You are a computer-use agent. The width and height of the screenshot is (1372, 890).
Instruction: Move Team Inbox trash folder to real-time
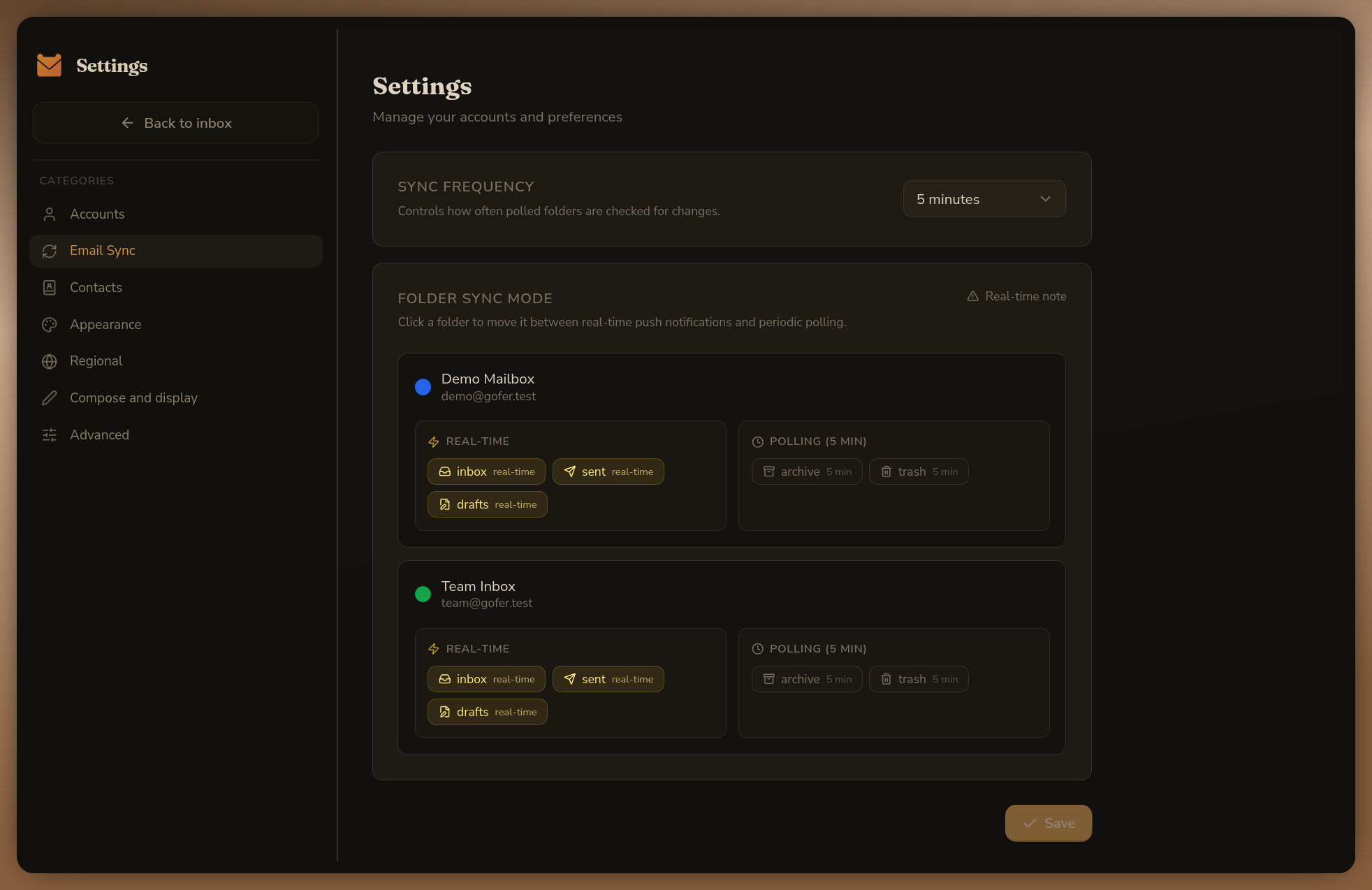(x=919, y=679)
